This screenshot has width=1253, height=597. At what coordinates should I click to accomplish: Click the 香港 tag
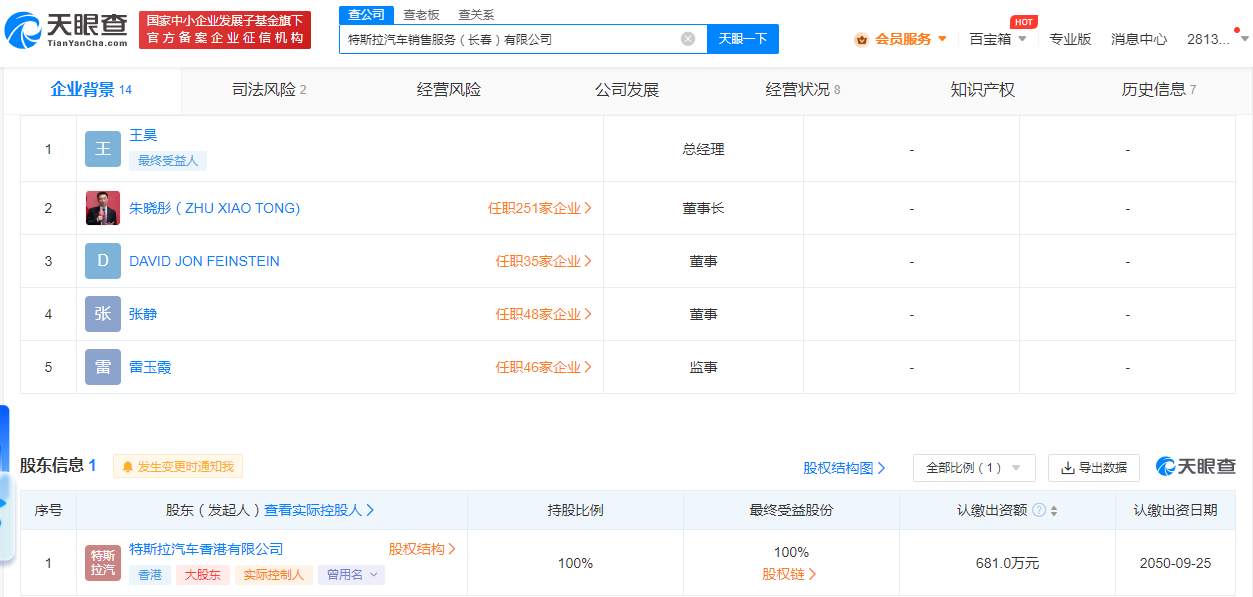(x=149, y=575)
